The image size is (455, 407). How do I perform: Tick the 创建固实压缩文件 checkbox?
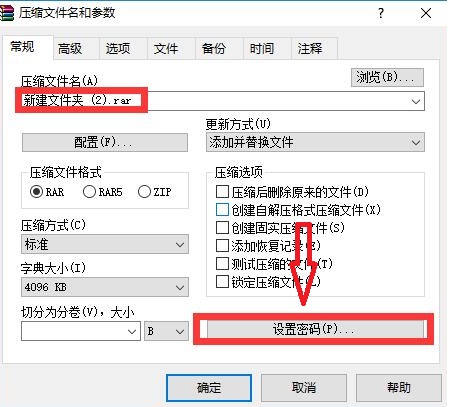click(x=222, y=228)
